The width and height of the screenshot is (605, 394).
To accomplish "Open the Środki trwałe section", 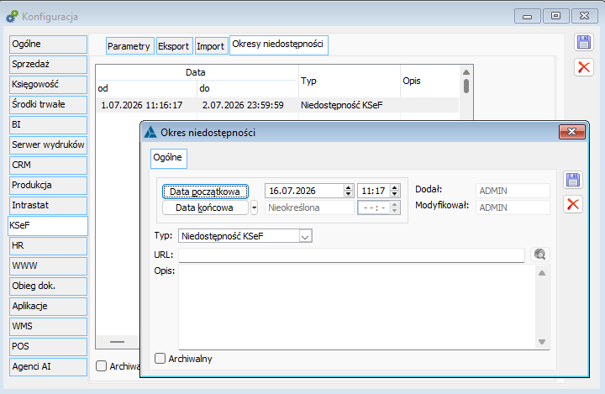I will coord(48,104).
